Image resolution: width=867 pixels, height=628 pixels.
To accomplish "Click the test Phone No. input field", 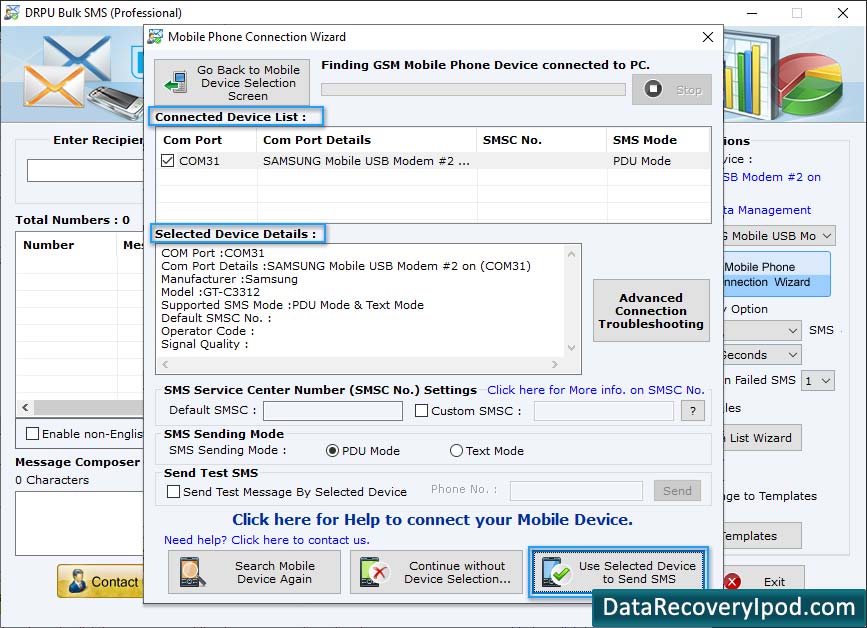I will 576,490.
